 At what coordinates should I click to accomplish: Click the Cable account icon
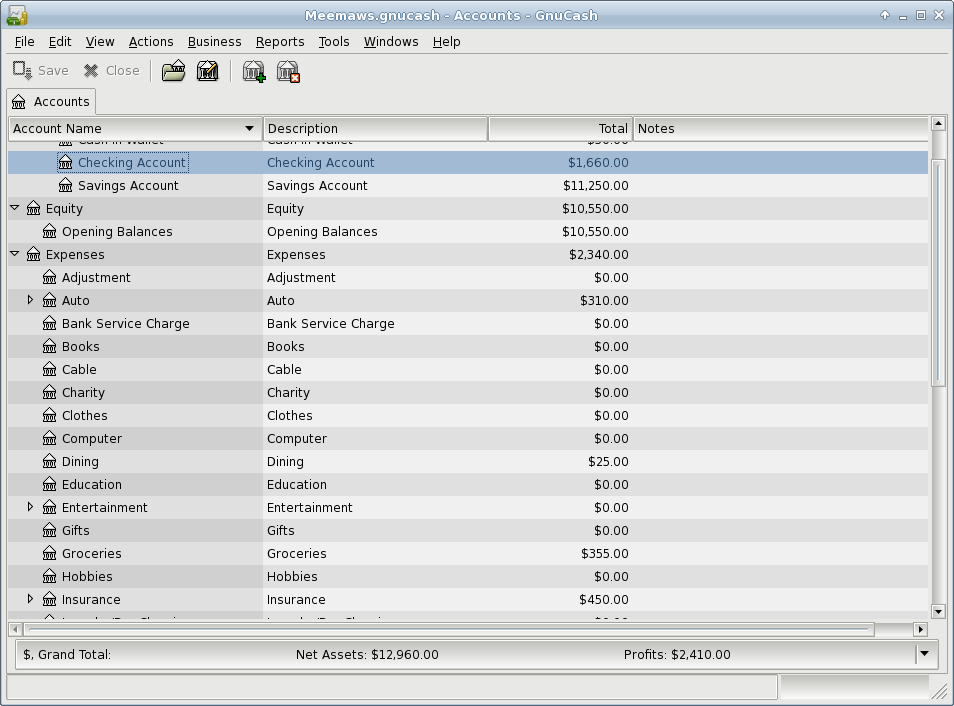point(49,369)
